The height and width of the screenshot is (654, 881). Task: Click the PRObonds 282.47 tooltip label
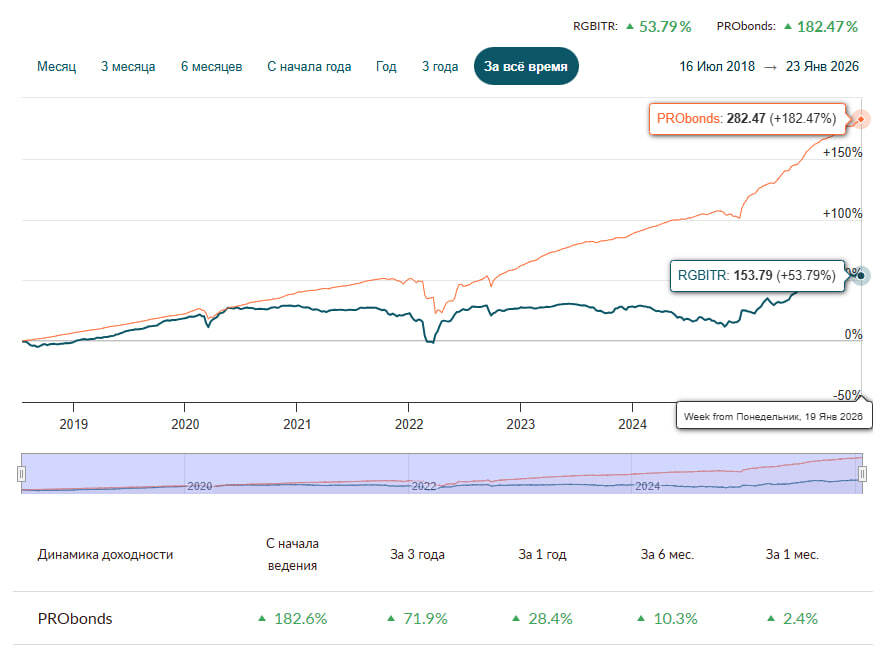click(746, 119)
